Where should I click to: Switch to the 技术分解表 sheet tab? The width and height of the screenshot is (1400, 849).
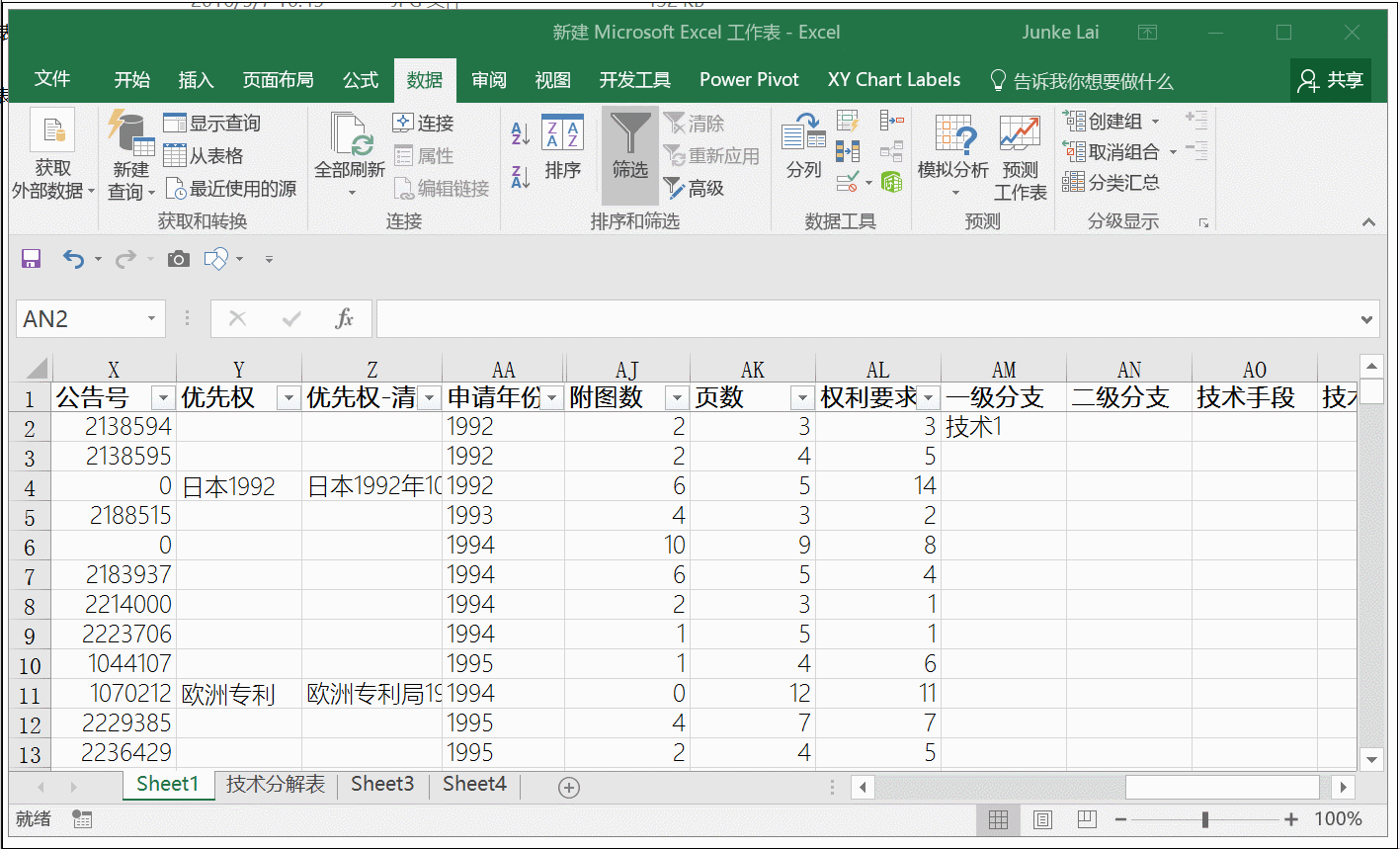tap(276, 785)
